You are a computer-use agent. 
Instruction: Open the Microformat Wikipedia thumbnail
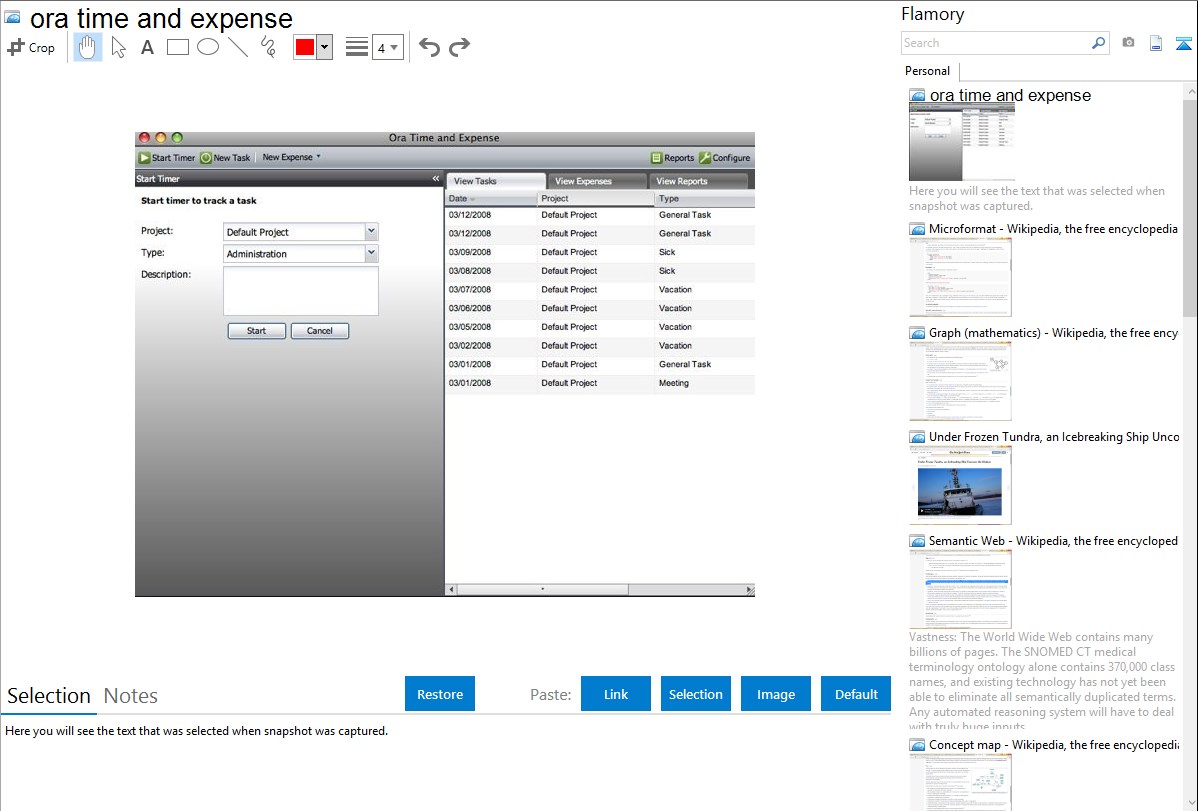tap(960, 277)
